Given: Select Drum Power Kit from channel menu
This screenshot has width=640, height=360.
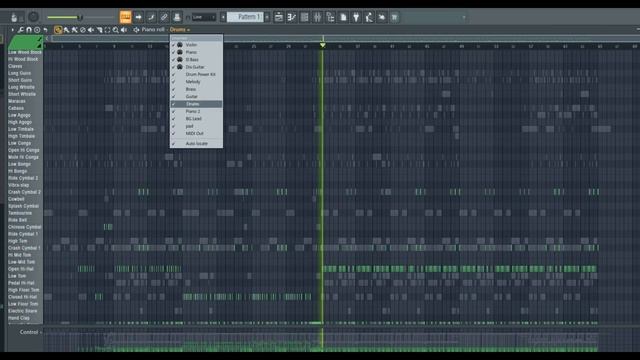Looking at the screenshot, I should point(196,74).
